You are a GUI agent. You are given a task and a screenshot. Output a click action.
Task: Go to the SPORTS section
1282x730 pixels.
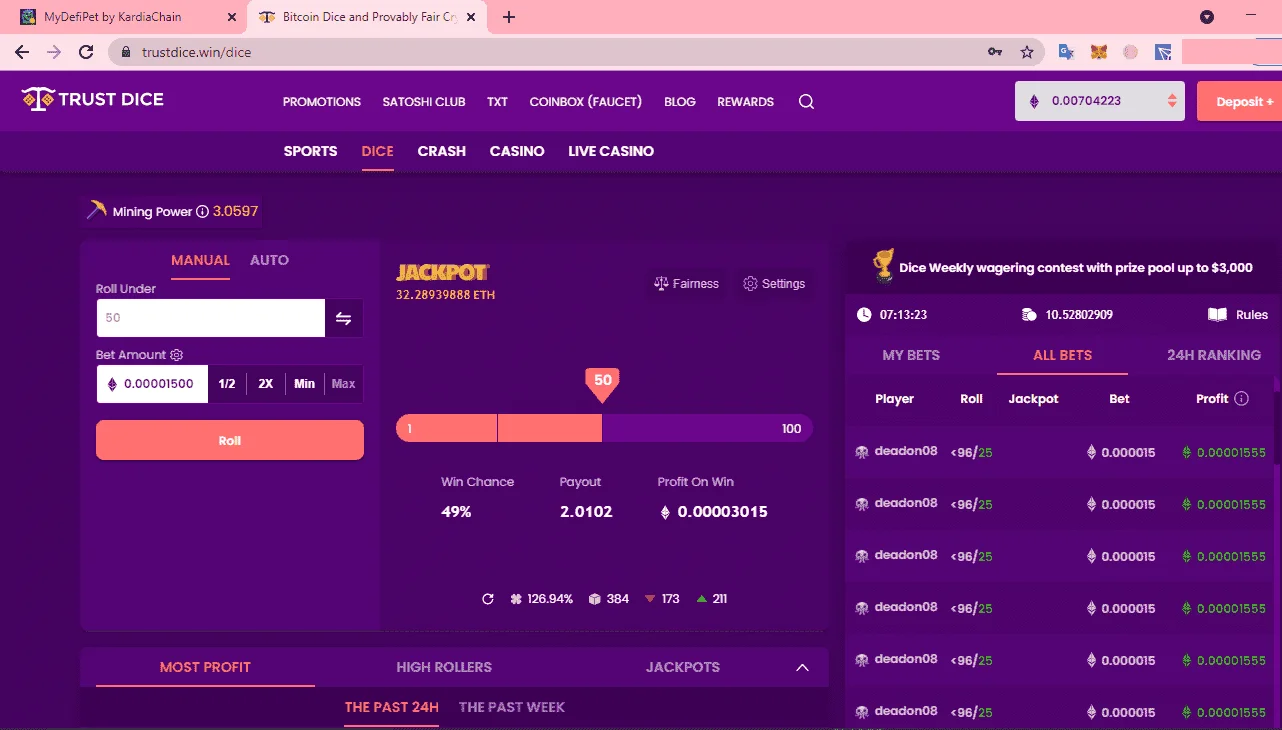tap(310, 151)
